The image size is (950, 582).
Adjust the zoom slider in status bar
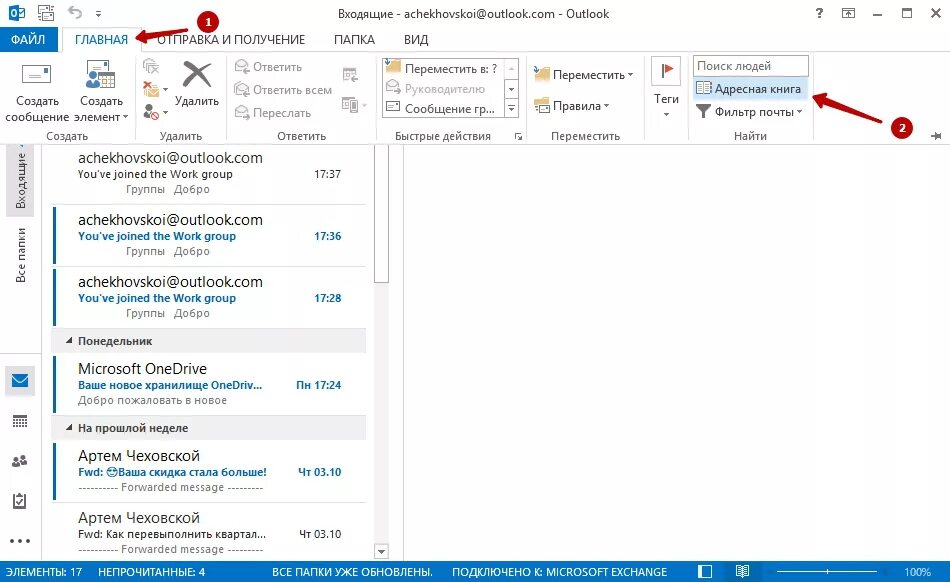pyautogui.click(x=827, y=571)
